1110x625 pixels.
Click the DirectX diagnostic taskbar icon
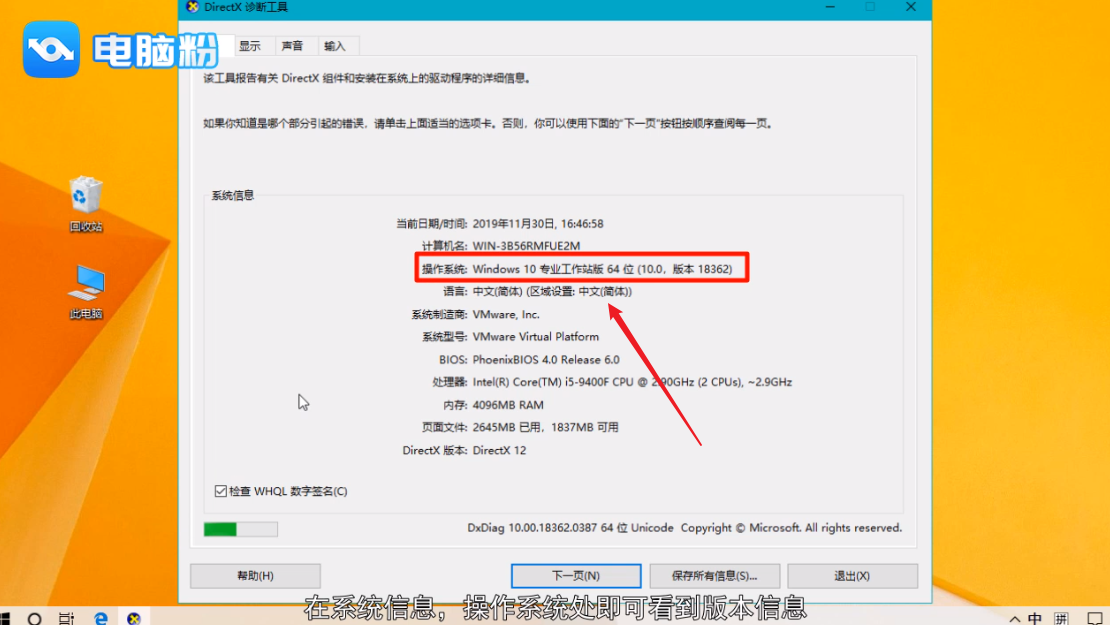(134, 618)
